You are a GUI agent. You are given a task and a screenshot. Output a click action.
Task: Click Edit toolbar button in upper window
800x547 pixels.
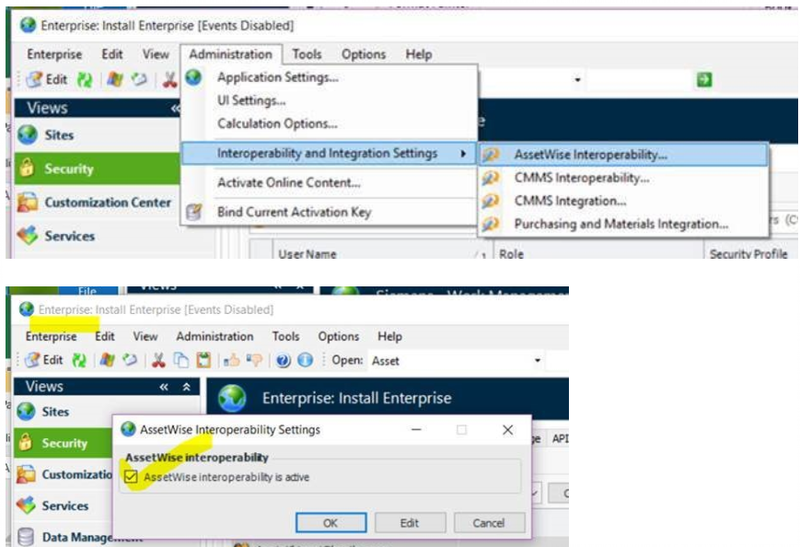(46, 79)
